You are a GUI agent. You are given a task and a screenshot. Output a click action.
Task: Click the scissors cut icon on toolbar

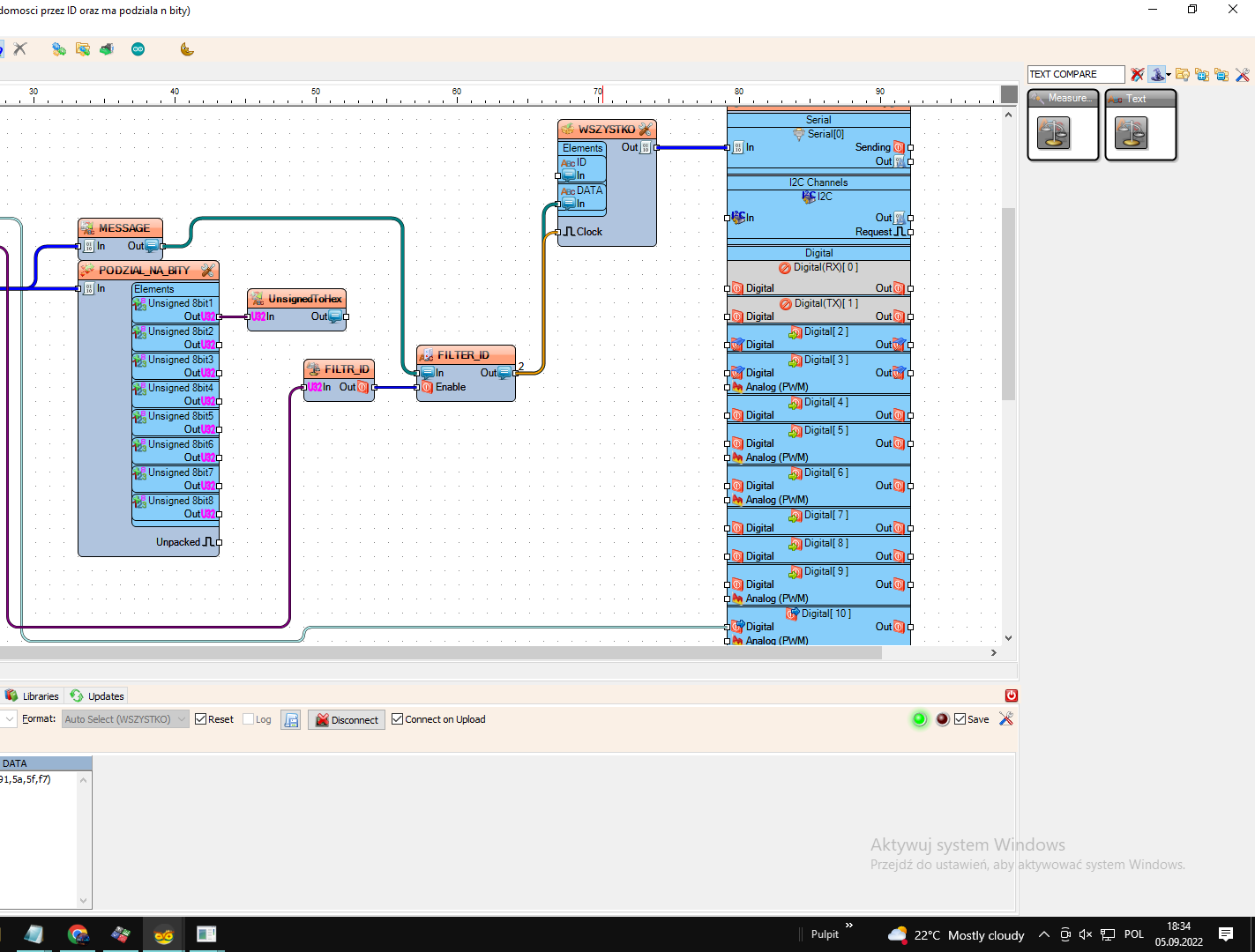click(x=19, y=48)
